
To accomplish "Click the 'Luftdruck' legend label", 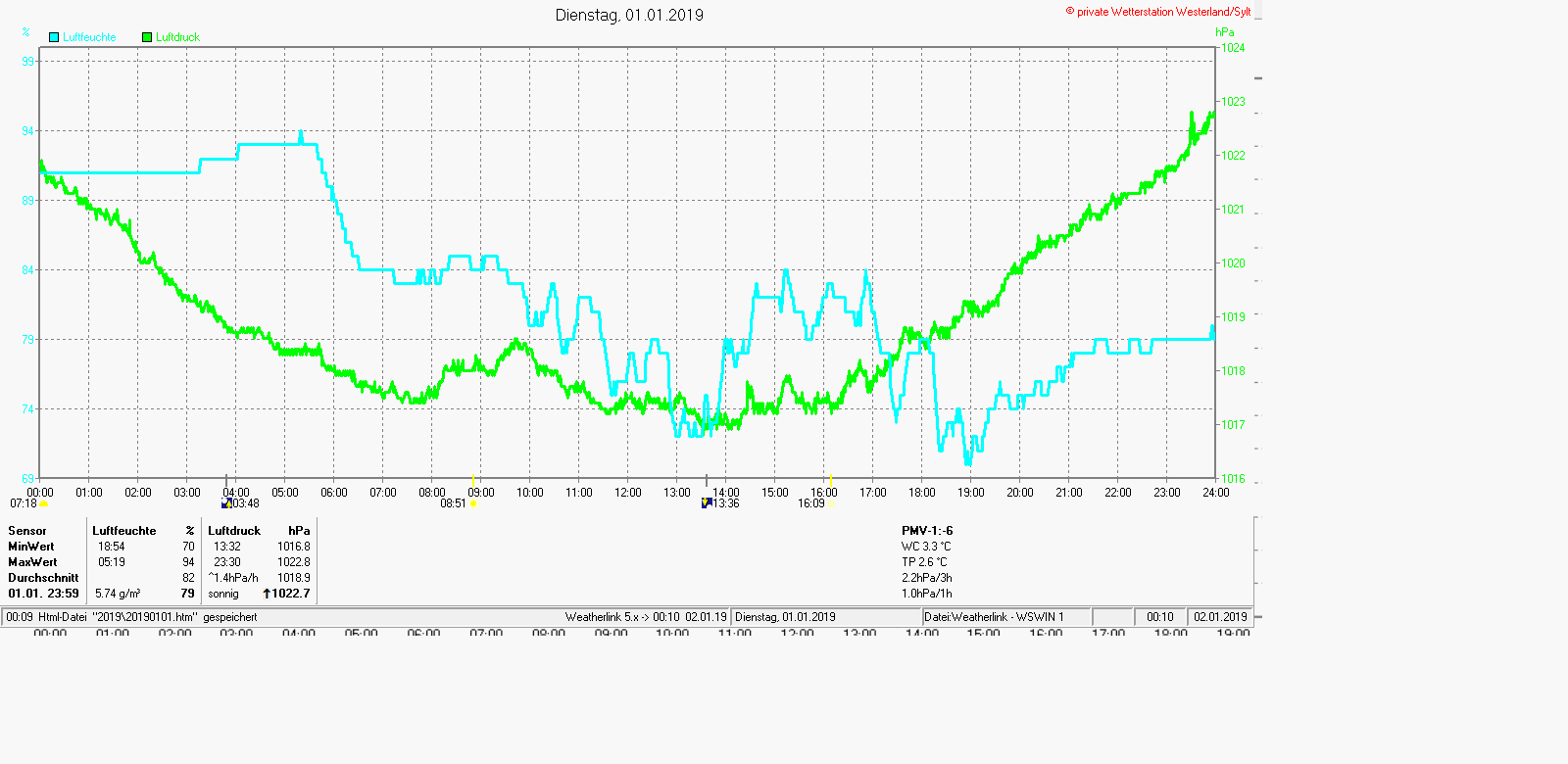I will tap(177, 37).
